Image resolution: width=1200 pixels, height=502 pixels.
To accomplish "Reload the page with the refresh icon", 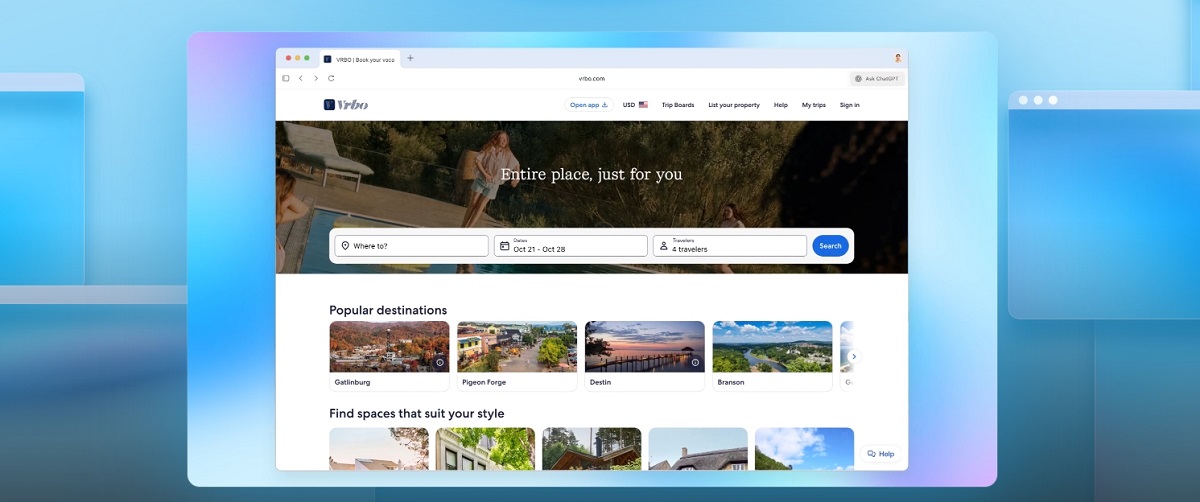I will [x=331, y=78].
